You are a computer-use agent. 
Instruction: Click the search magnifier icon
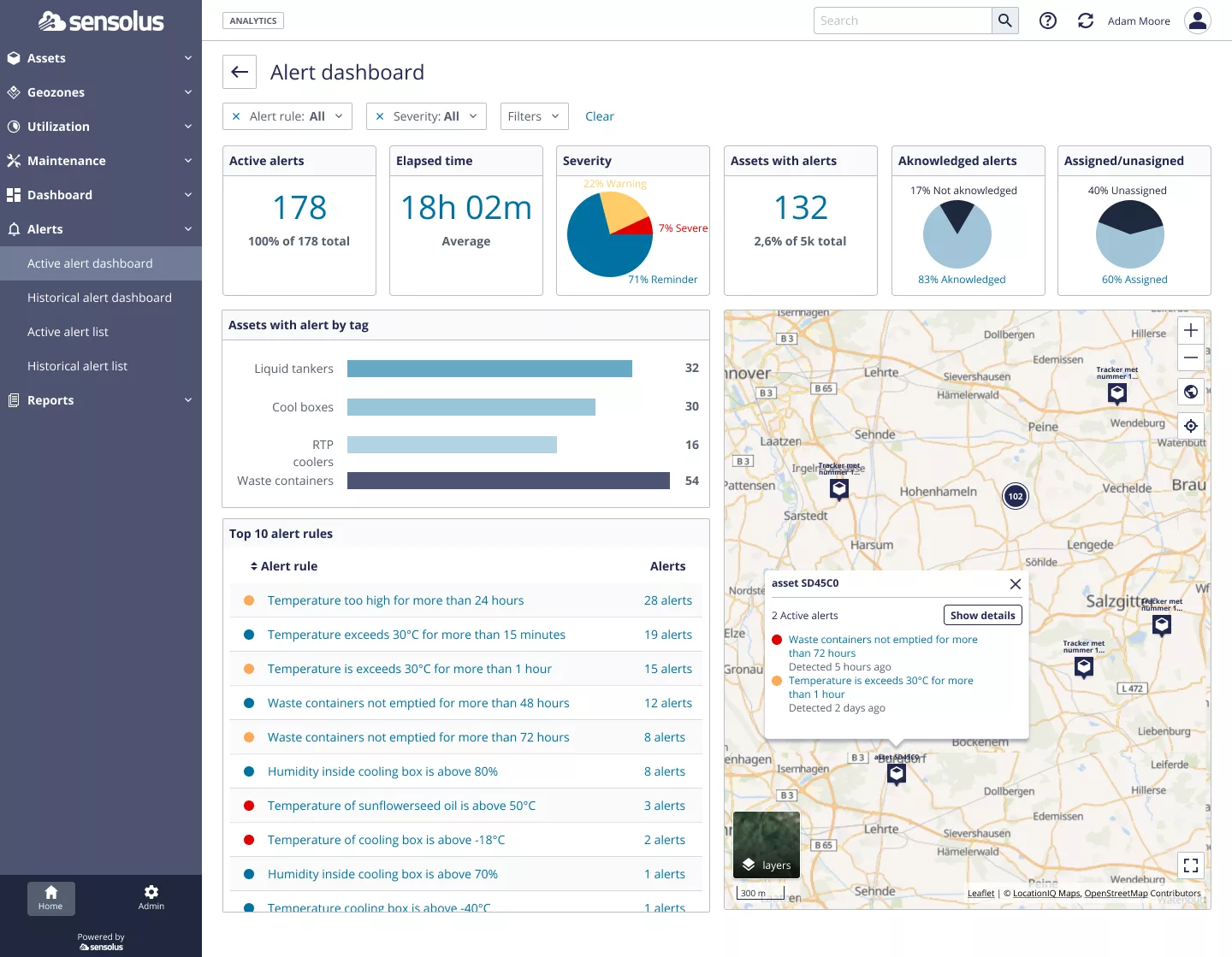(1005, 21)
